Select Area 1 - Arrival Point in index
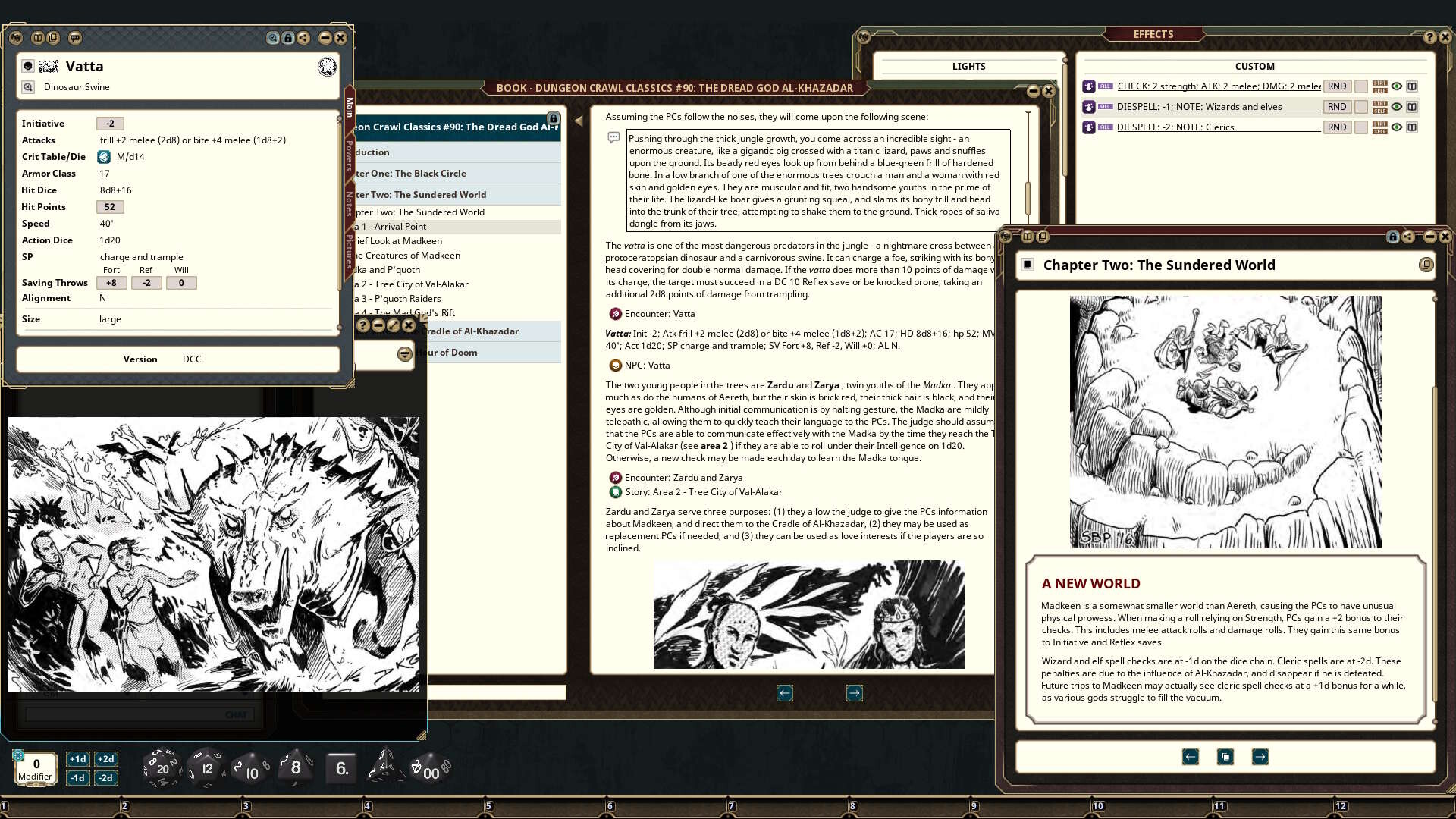 pos(457,227)
